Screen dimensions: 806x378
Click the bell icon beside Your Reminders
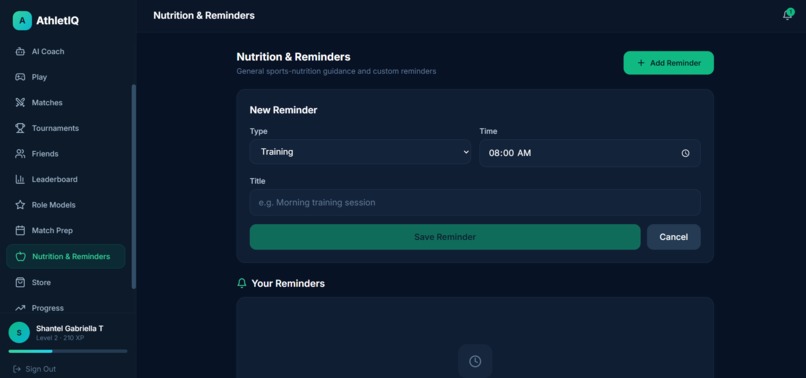pyautogui.click(x=242, y=283)
